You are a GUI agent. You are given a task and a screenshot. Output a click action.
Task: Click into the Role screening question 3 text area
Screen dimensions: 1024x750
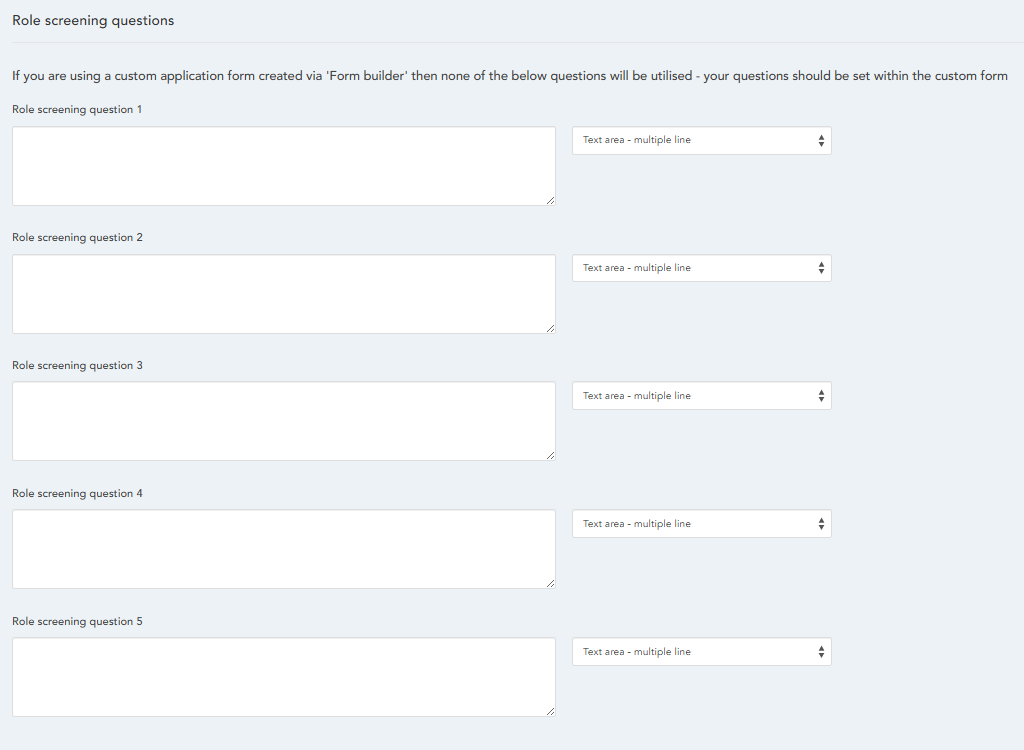tap(283, 421)
